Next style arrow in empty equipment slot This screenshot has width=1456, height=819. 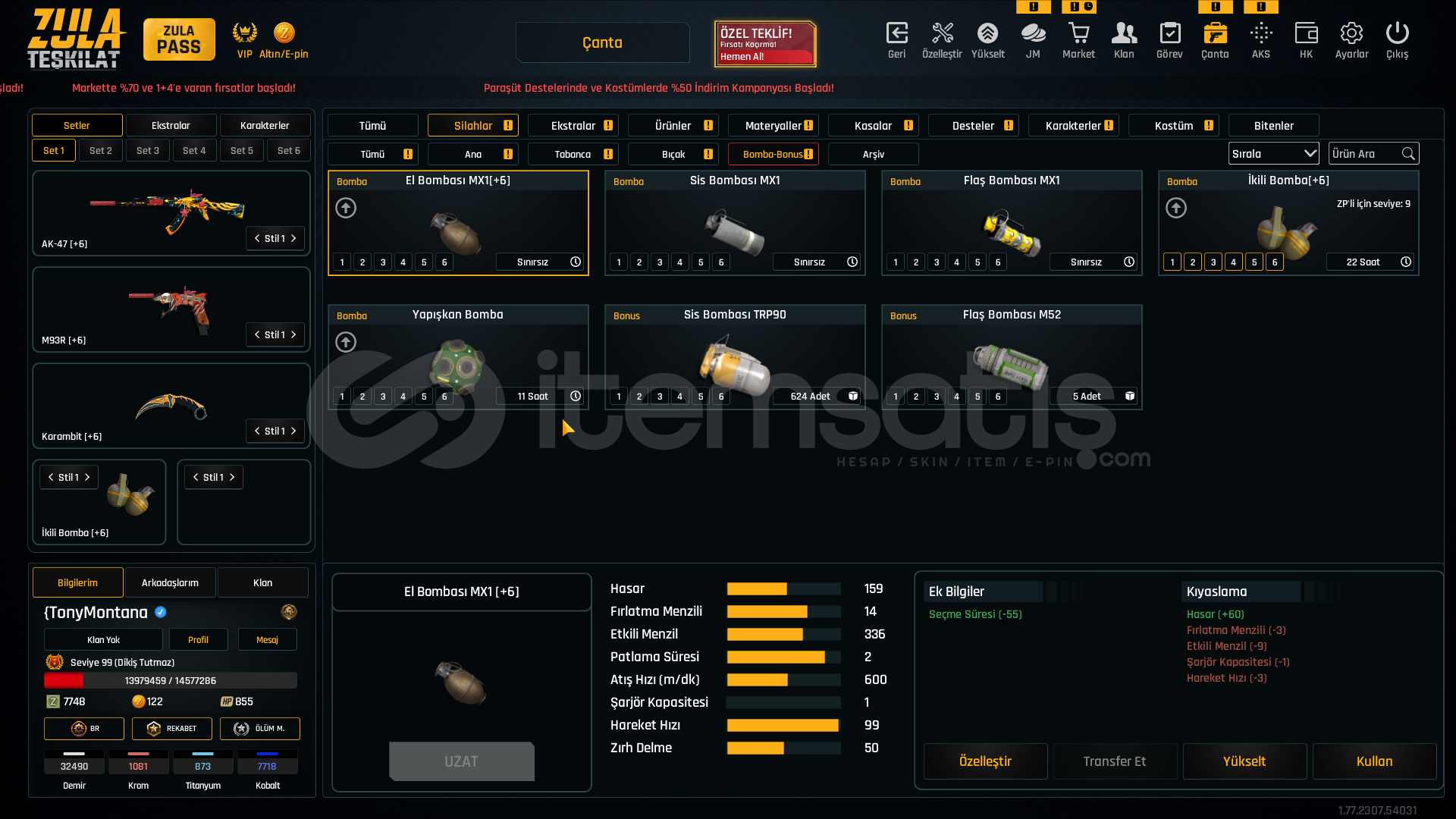[x=232, y=477]
